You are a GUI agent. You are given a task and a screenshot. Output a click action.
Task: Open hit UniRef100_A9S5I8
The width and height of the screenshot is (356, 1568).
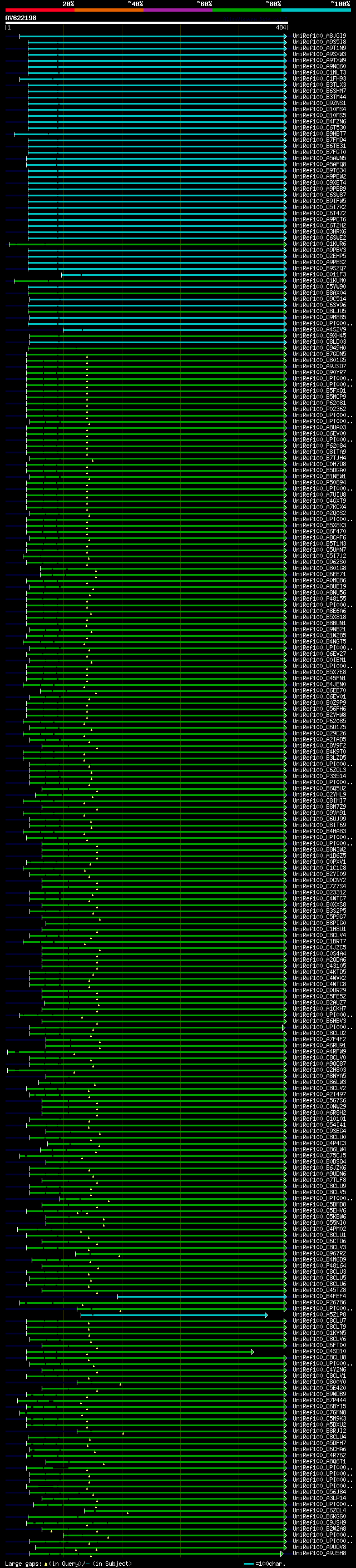[x=319, y=42]
